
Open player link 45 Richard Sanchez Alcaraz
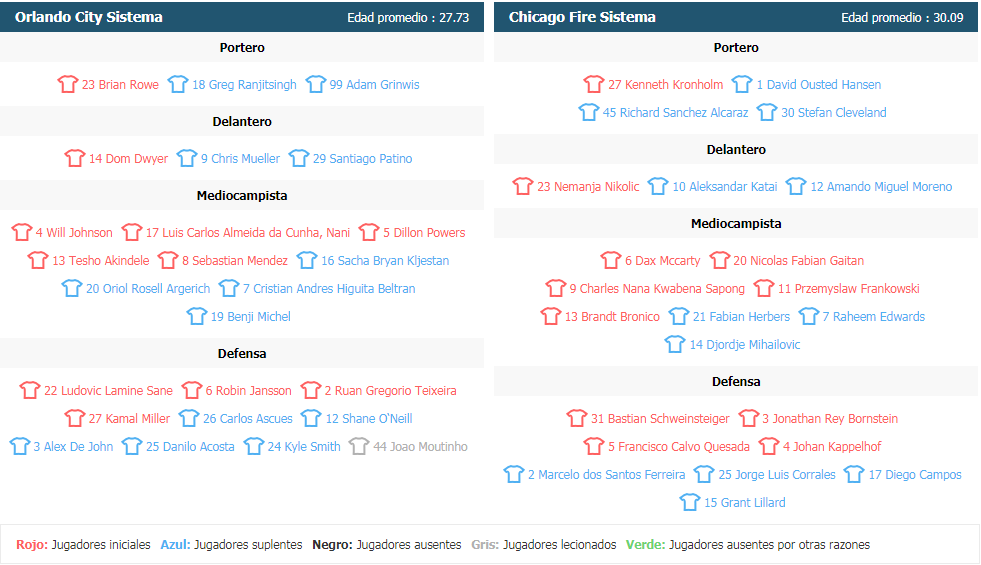[x=675, y=113]
